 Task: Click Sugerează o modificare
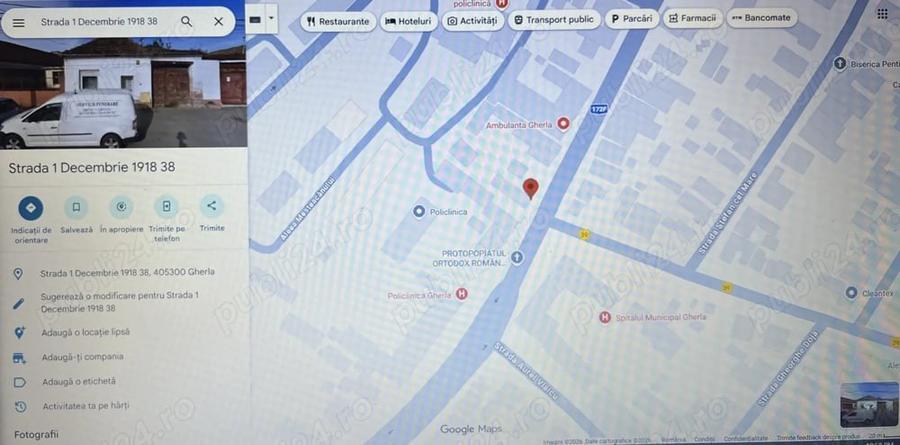119,302
